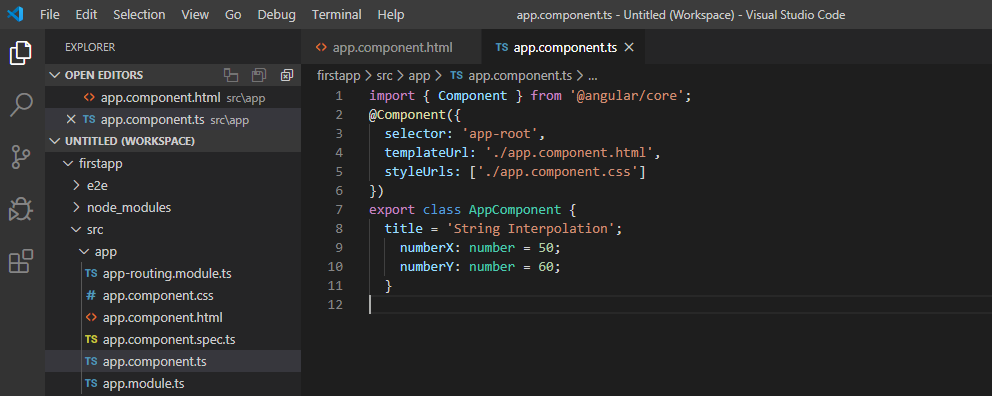Screen dimensions: 992x396
Task: Switch to the app.component.html tab
Action: pyautogui.click(x=392, y=47)
